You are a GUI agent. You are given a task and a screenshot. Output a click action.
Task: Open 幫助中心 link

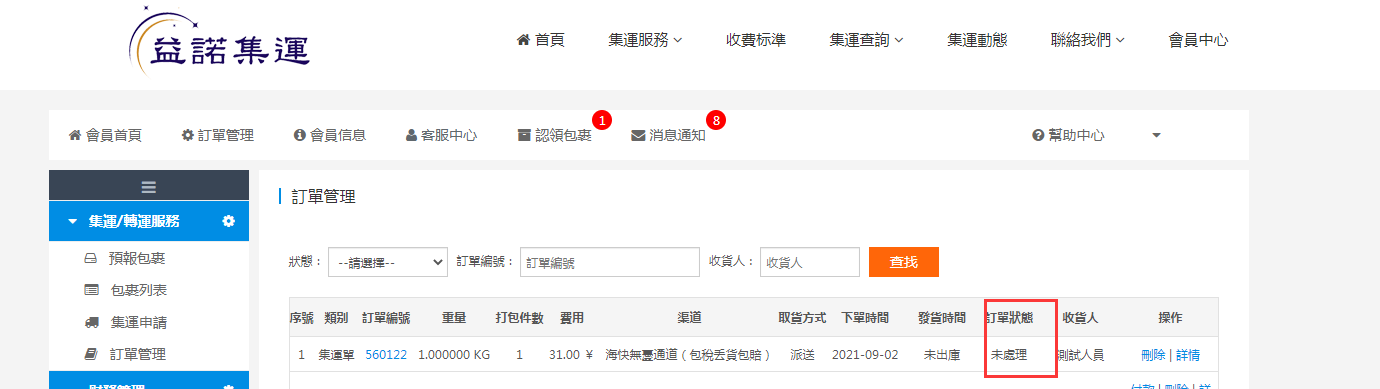point(1068,135)
